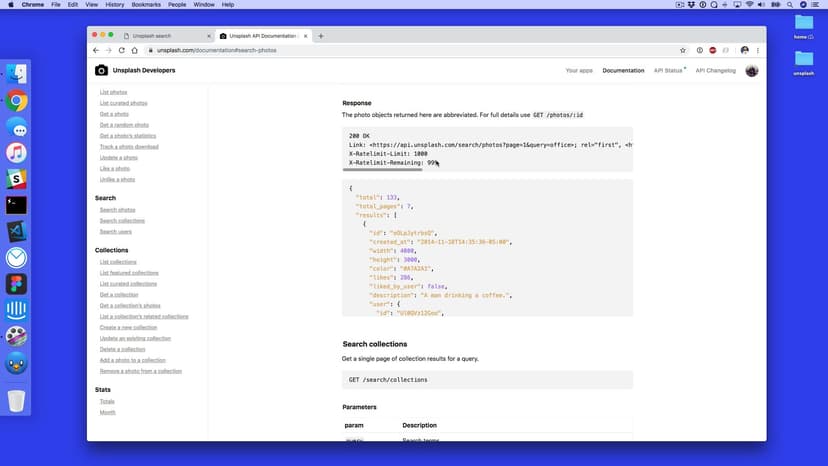Go back using the browser back arrow
828x466 pixels.
tap(96, 50)
